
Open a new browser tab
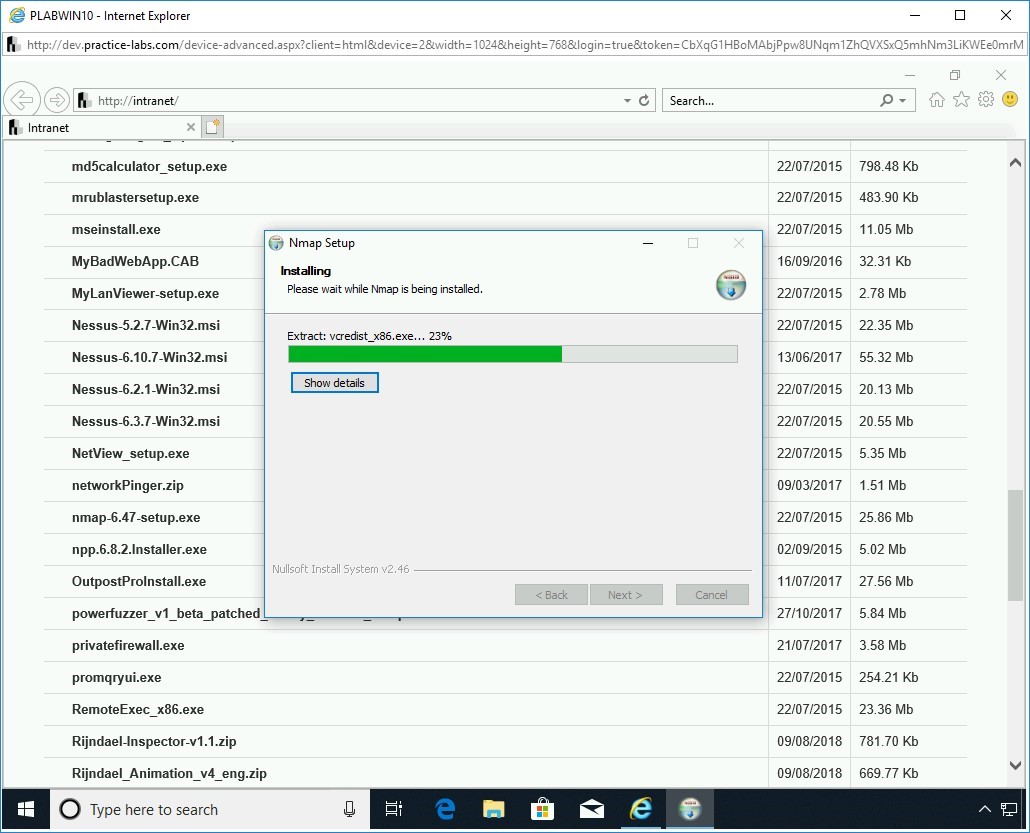(212, 127)
